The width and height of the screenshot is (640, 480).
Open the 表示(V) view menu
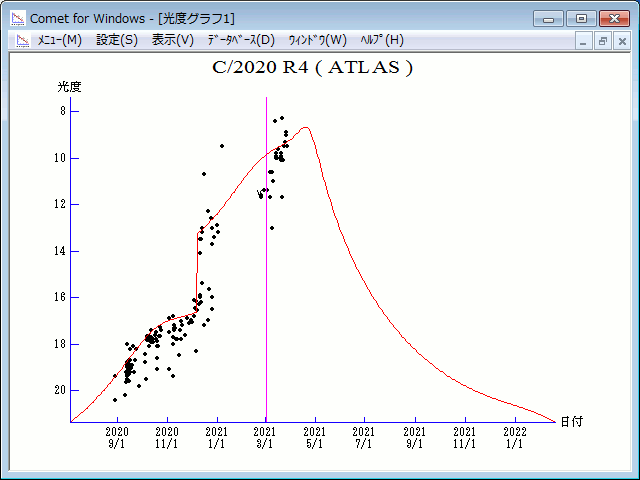click(173, 40)
